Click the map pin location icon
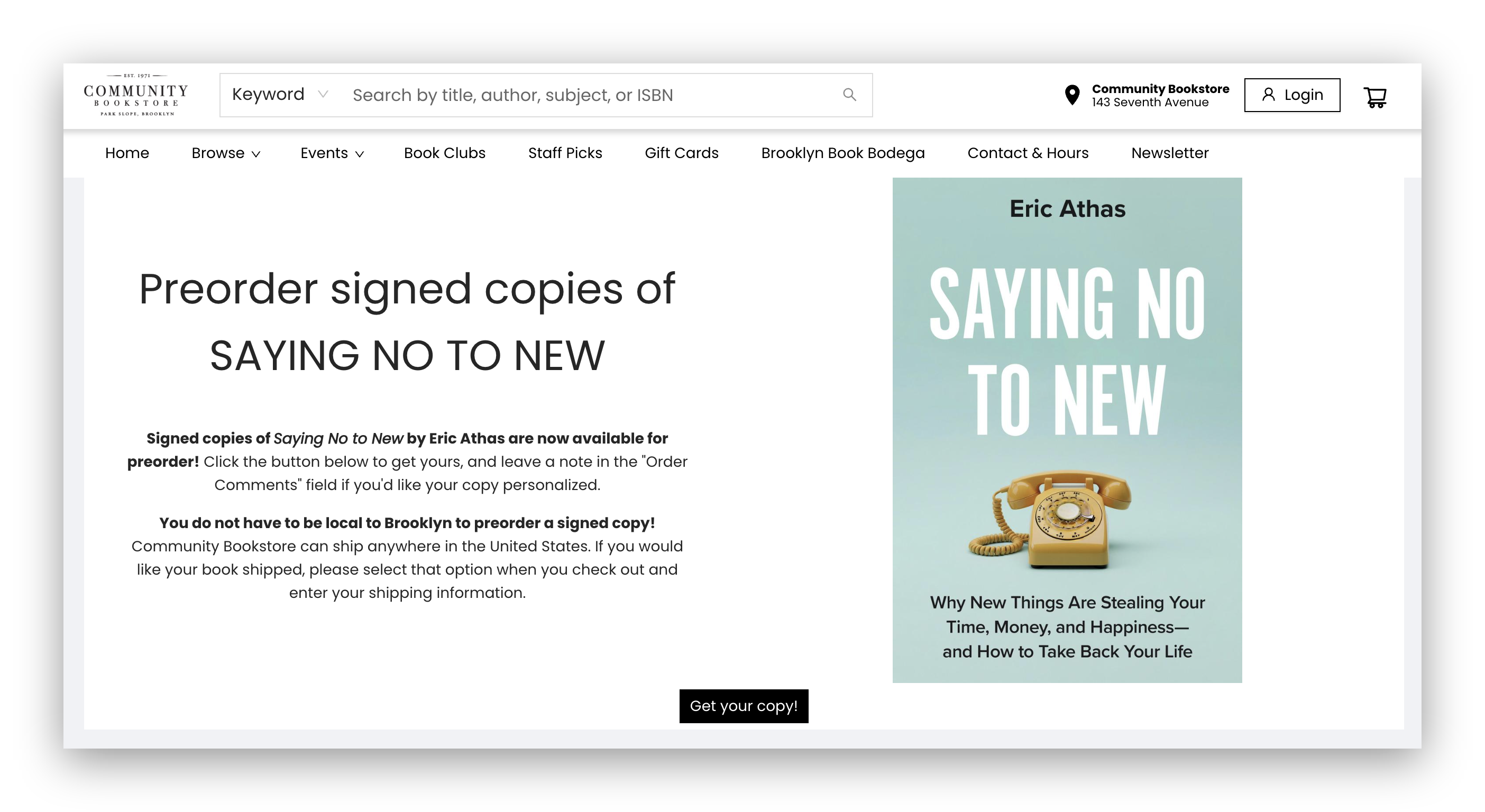This screenshot has width=1485, height=812. (x=1071, y=95)
